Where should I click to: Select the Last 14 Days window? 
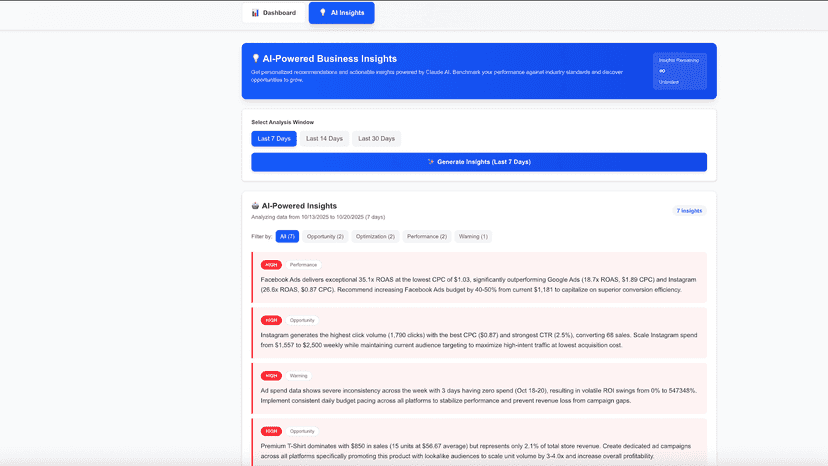pyautogui.click(x=324, y=138)
